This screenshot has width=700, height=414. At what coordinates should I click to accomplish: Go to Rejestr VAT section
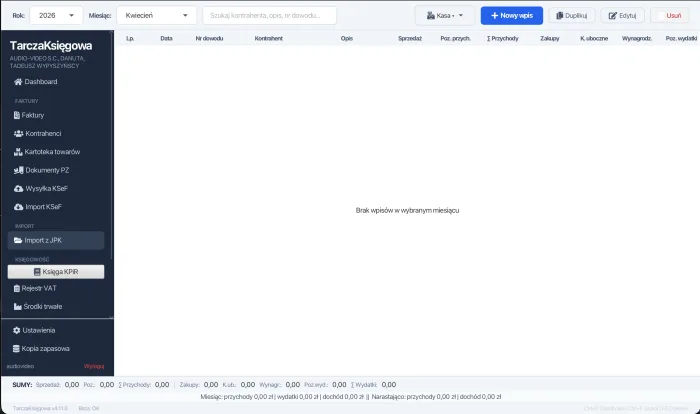click(40, 288)
